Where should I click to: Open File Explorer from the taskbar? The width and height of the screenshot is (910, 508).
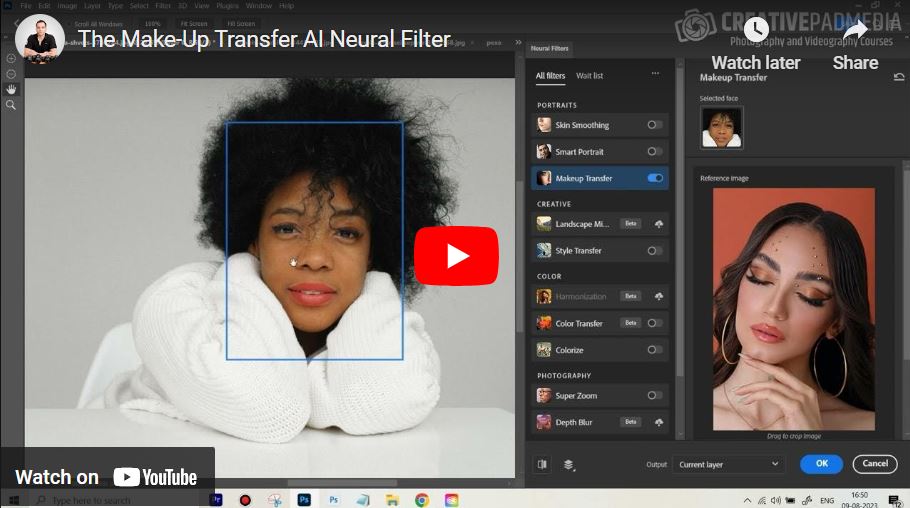[x=392, y=500]
